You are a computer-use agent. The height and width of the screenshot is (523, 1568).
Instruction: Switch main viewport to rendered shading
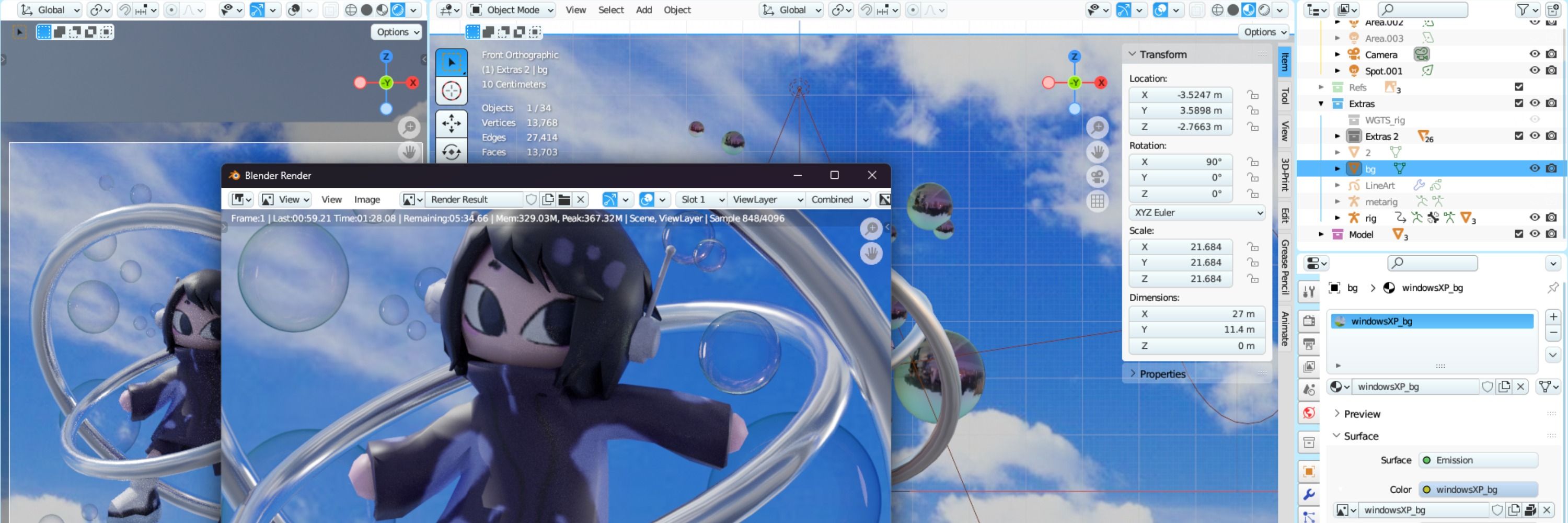(1264, 10)
